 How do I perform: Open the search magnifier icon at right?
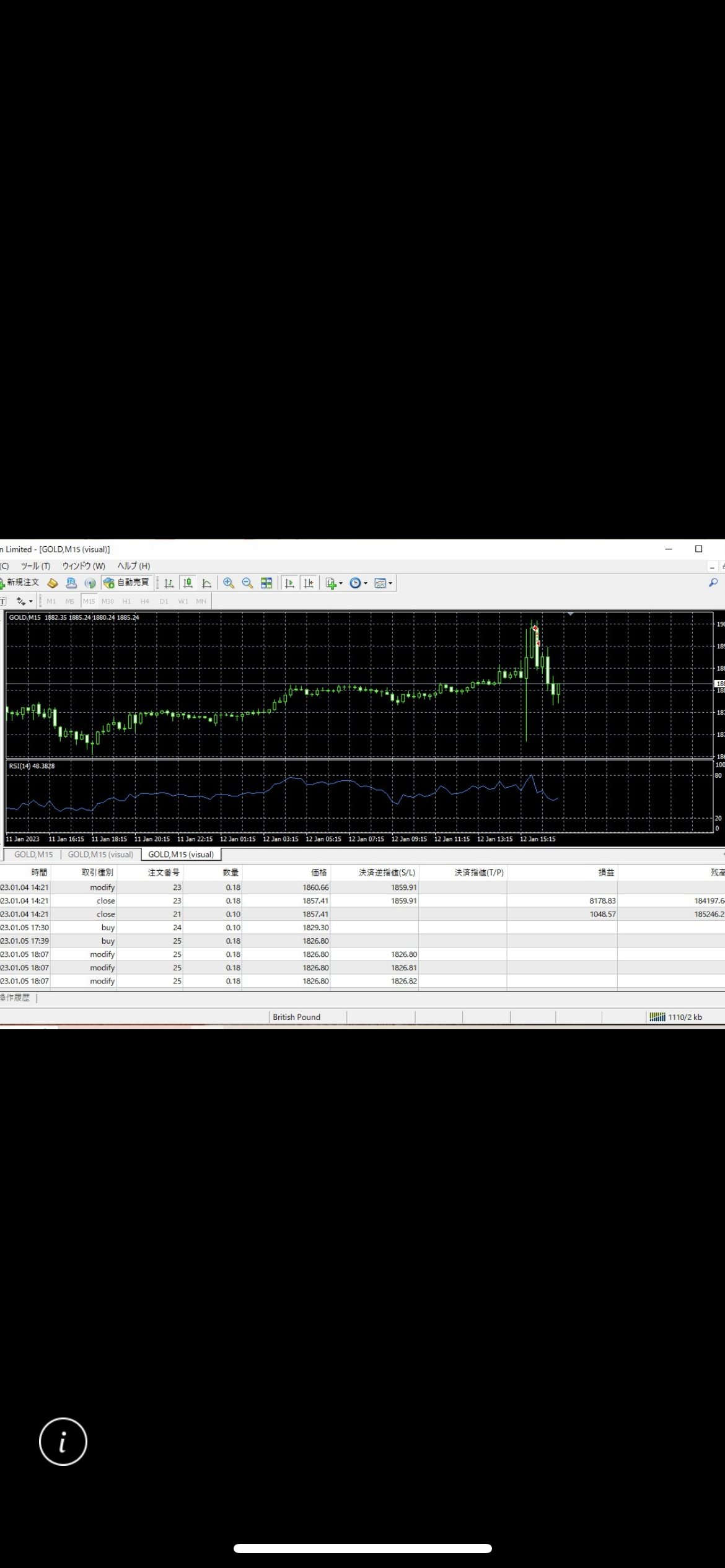tap(713, 582)
